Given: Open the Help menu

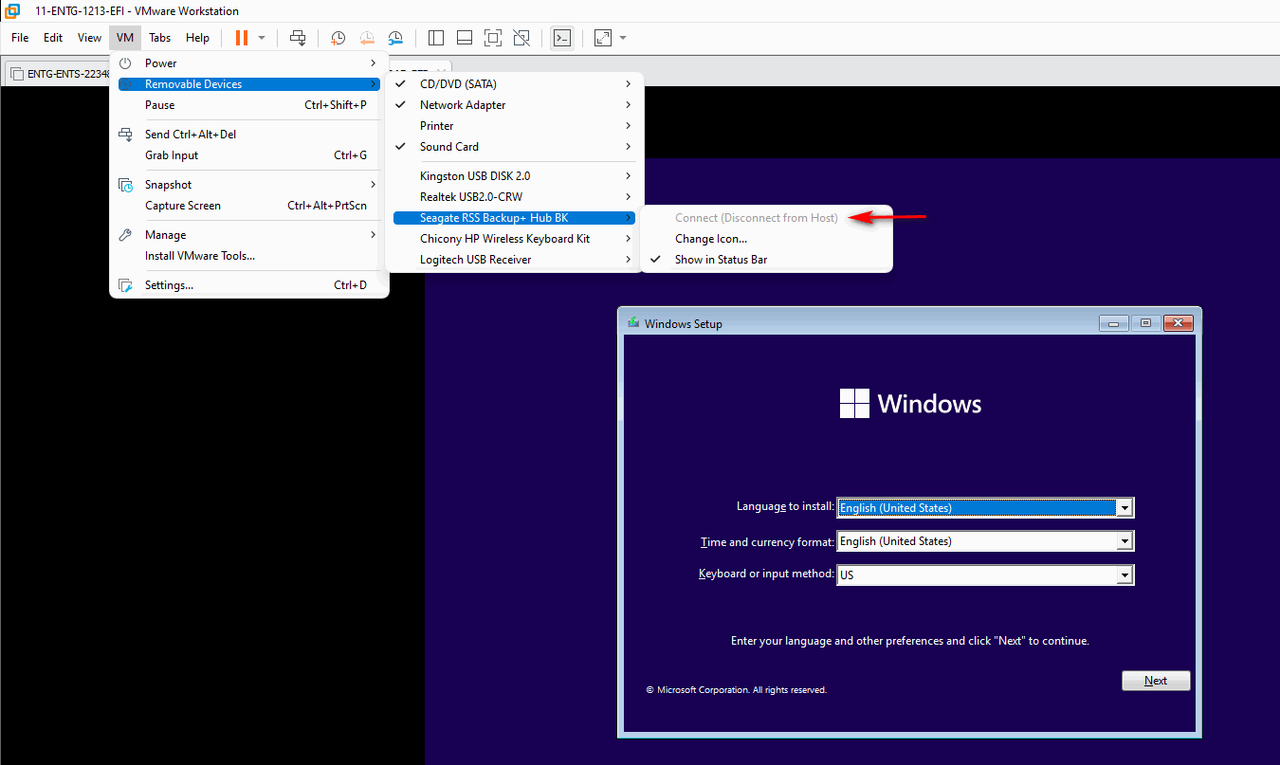Looking at the screenshot, I should (x=198, y=38).
